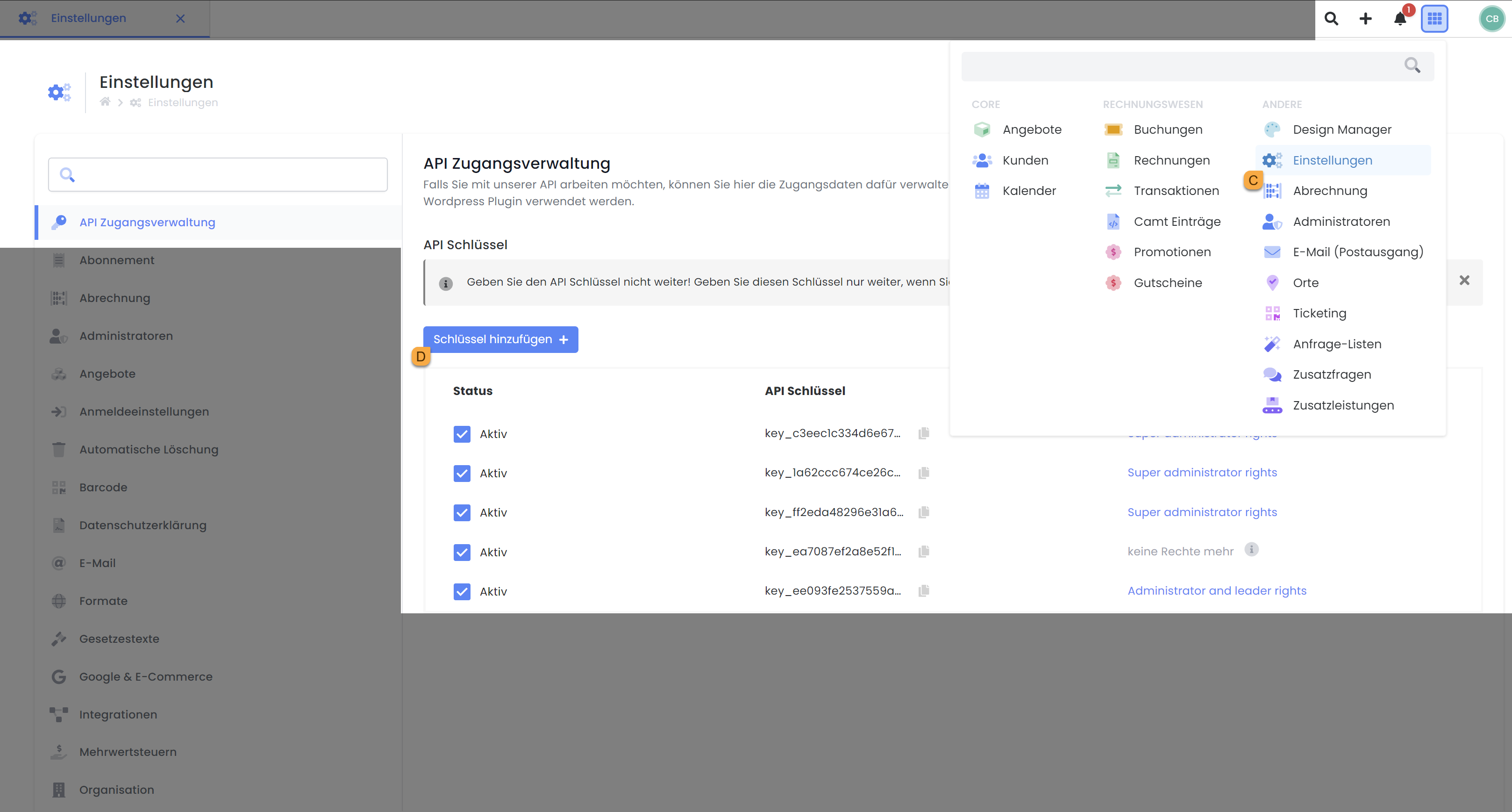Close the apps grid menu button
1512x812 pixels.
point(1434,19)
